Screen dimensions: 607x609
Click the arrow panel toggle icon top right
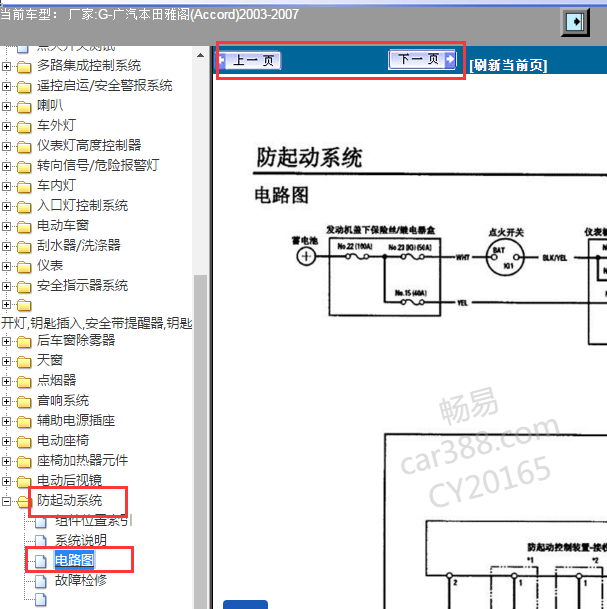tap(576, 22)
